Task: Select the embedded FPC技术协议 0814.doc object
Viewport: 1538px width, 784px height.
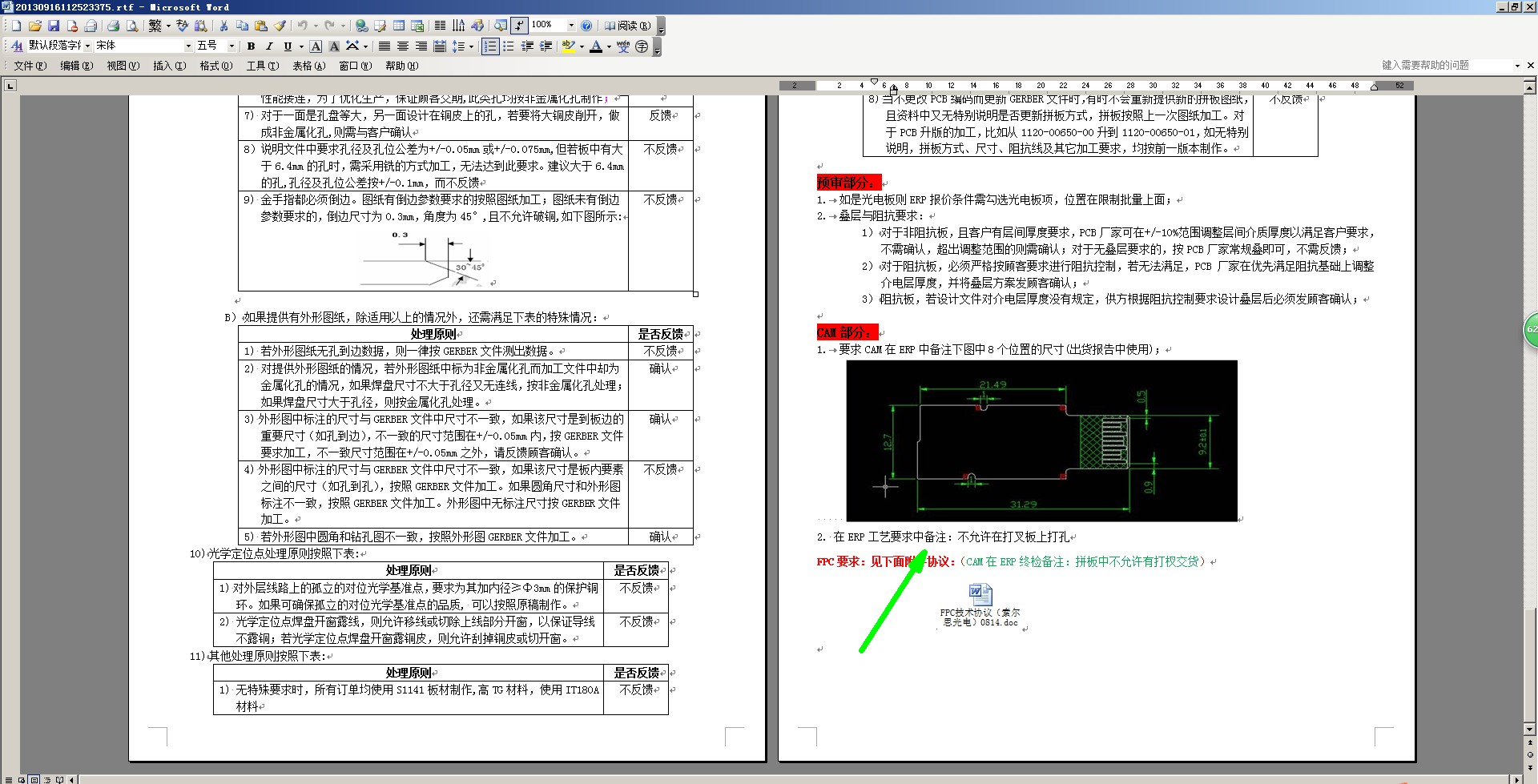Action: pyautogui.click(x=980, y=605)
